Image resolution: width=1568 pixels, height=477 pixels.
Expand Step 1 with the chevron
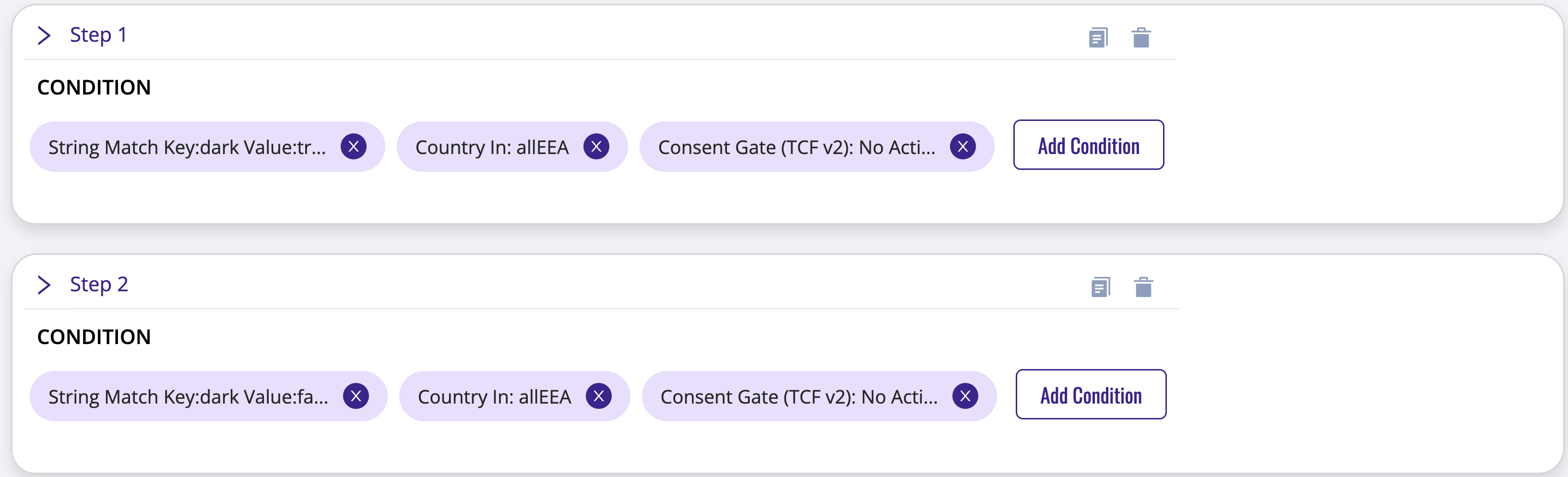[x=44, y=36]
